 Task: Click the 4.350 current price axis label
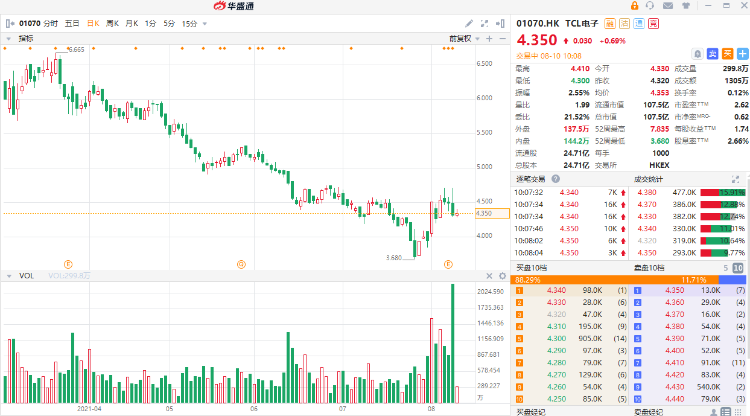[492, 214]
